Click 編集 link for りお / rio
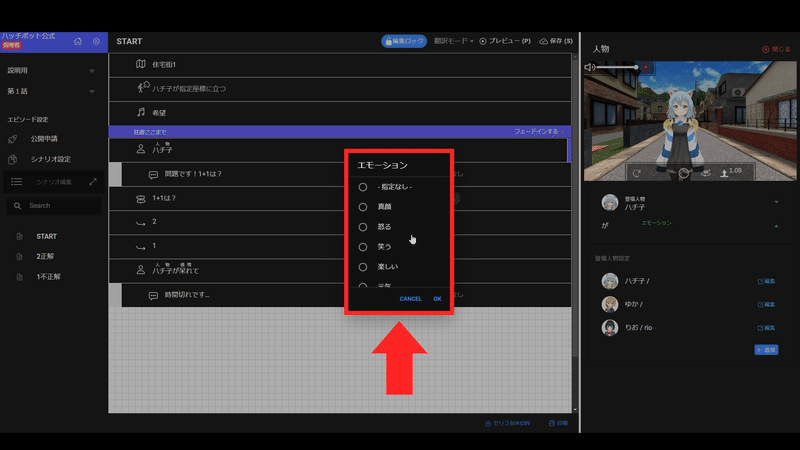The image size is (800, 450). (766, 328)
